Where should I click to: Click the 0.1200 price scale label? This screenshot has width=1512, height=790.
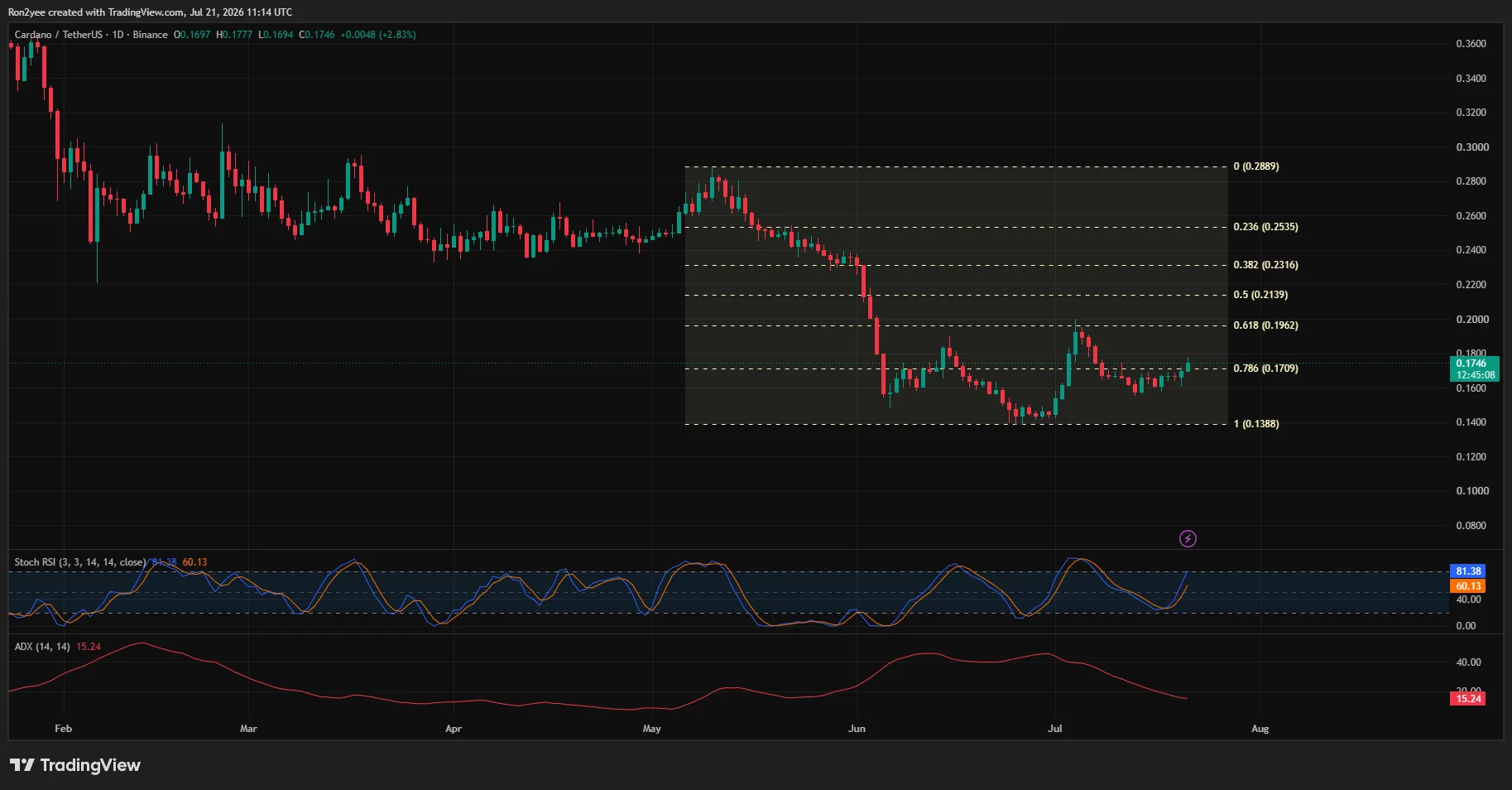pyautogui.click(x=1471, y=457)
